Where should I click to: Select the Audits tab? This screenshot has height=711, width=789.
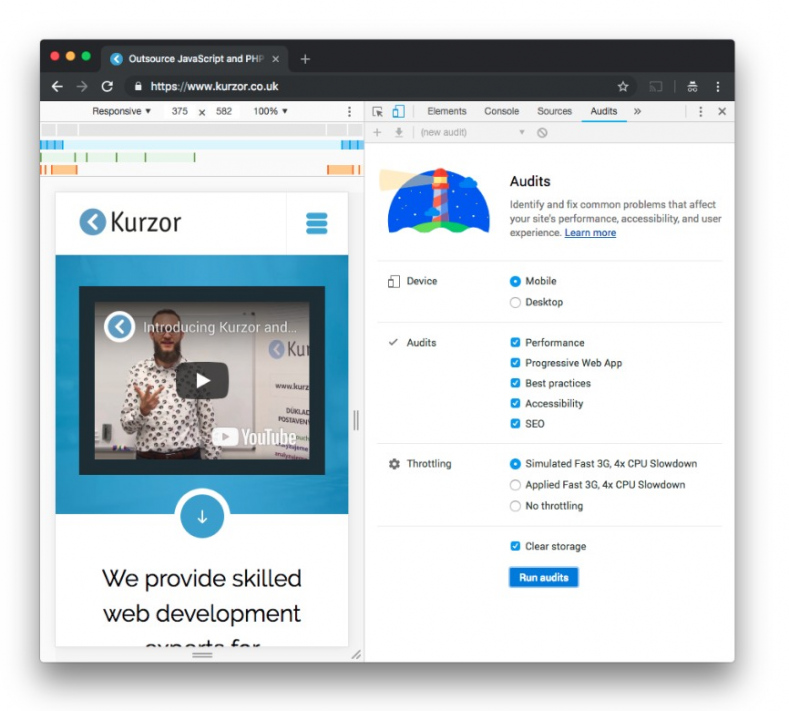coord(604,111)
